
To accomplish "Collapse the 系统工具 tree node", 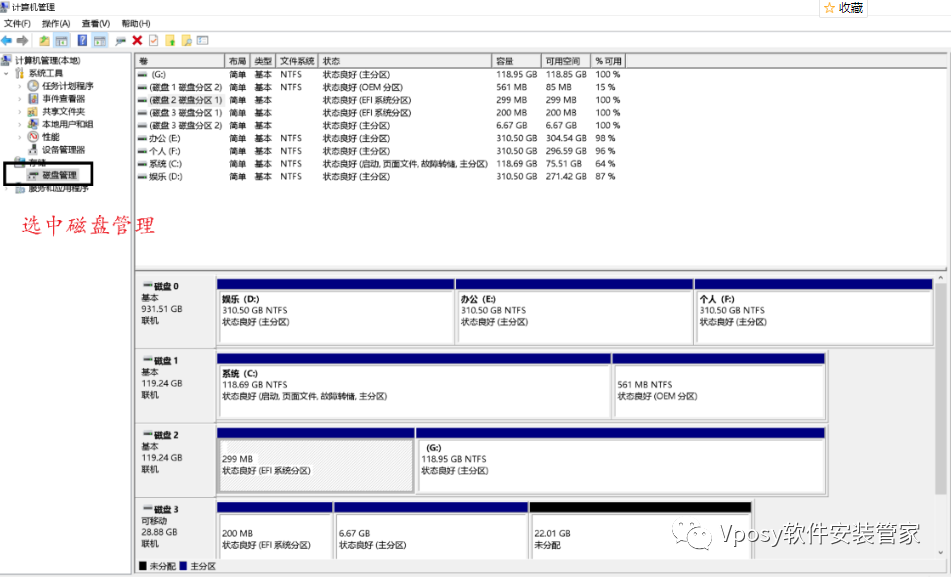I will coord(7,73).
